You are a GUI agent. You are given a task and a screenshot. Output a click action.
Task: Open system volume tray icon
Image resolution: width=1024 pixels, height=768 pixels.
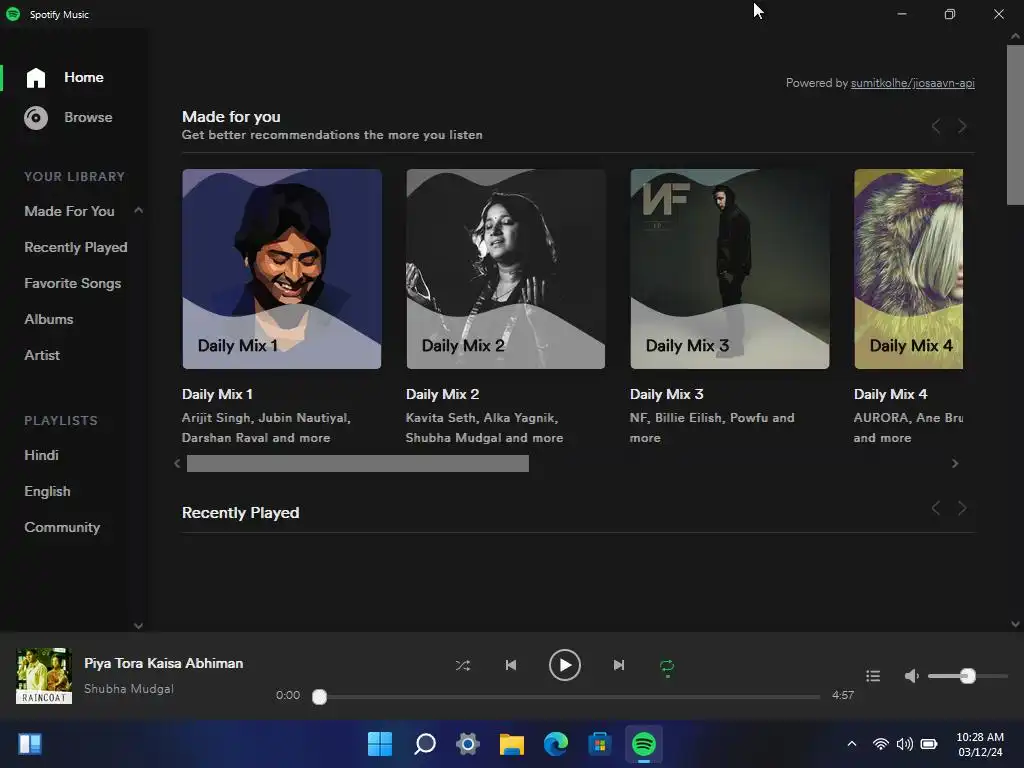coord(904,744)
